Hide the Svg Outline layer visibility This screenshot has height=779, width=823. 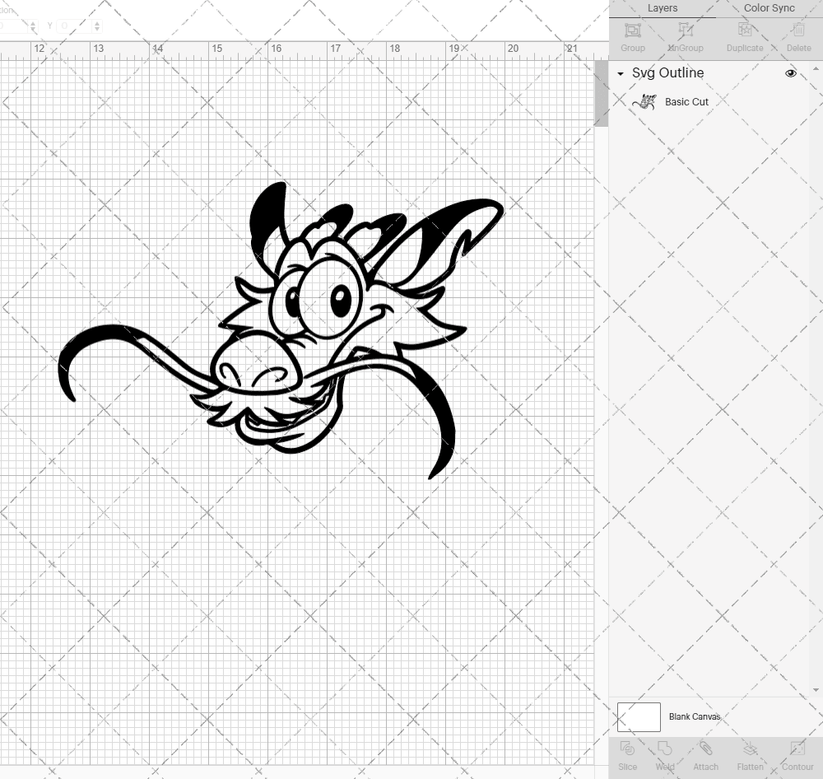(x=790, y=73)
